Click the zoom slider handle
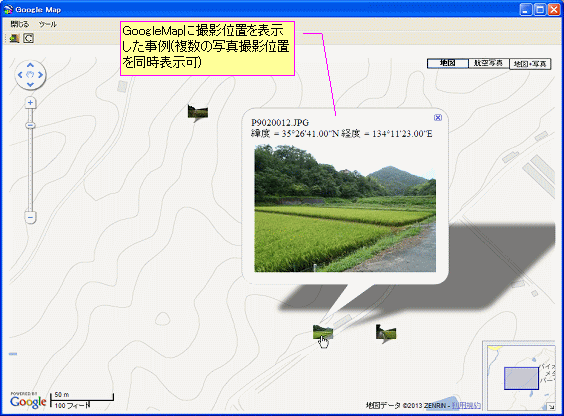The image size is (564, 416). click(30, 125)
